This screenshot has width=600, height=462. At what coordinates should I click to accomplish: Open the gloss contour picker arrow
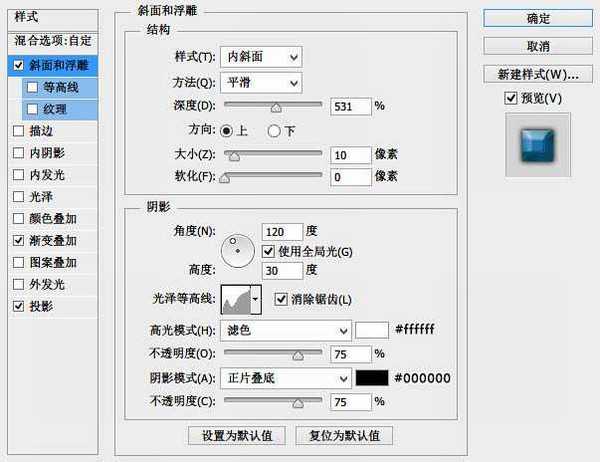(x=256, y=298)
